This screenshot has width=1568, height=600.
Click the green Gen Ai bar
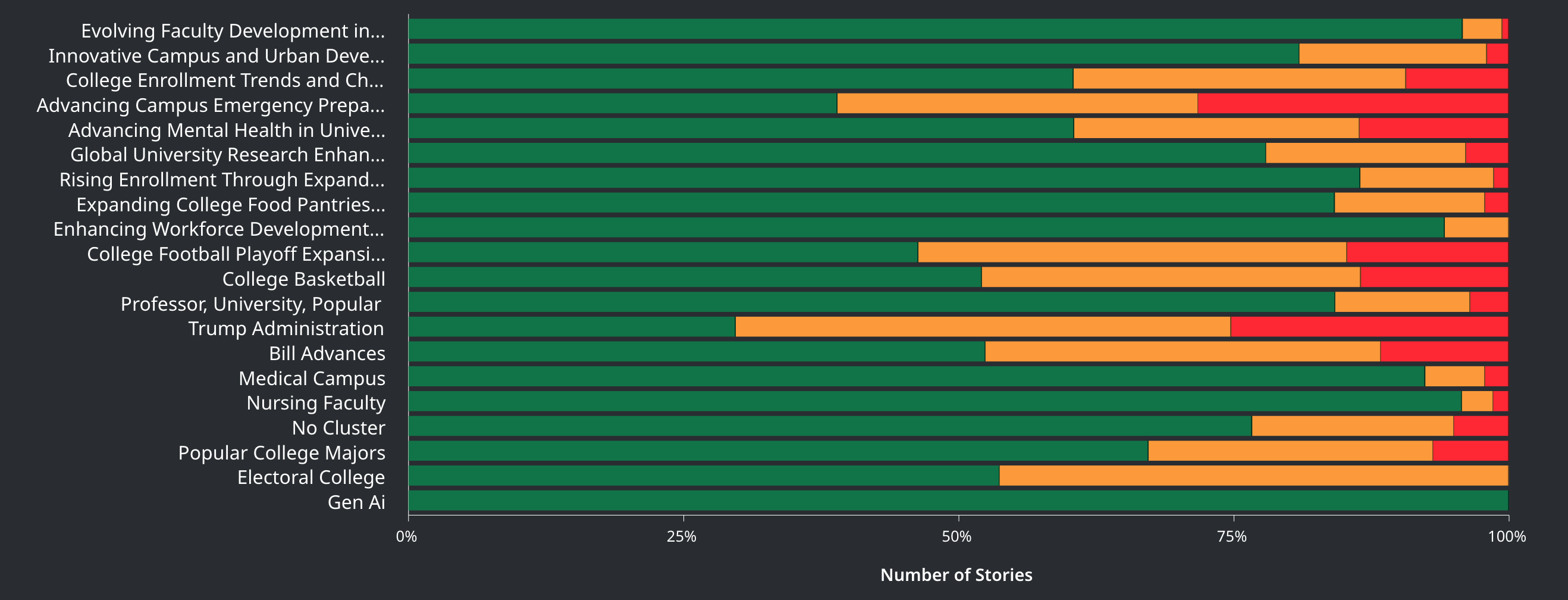[x=958, y=501]
